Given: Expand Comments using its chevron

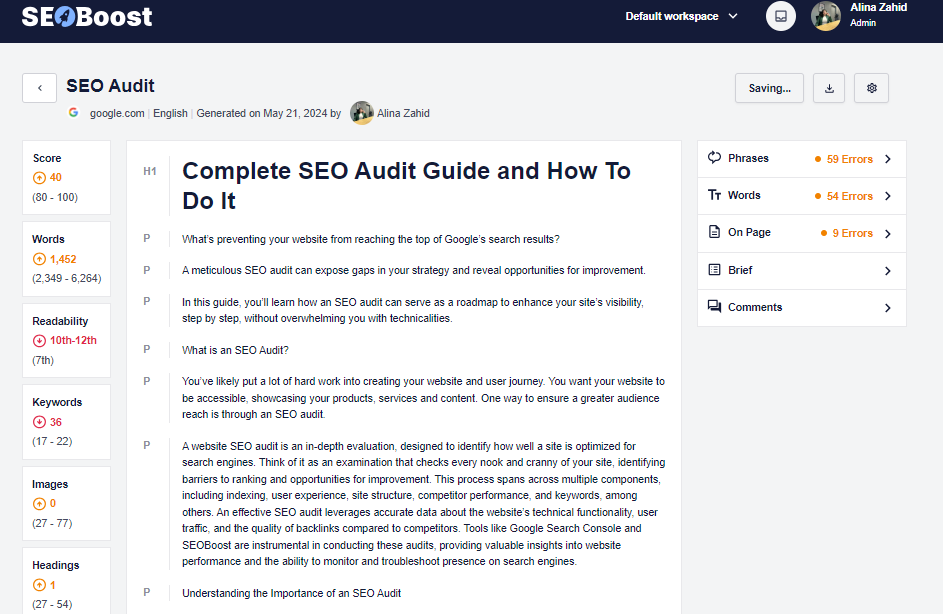Looking at the screenshot, I should coord(888,308).
